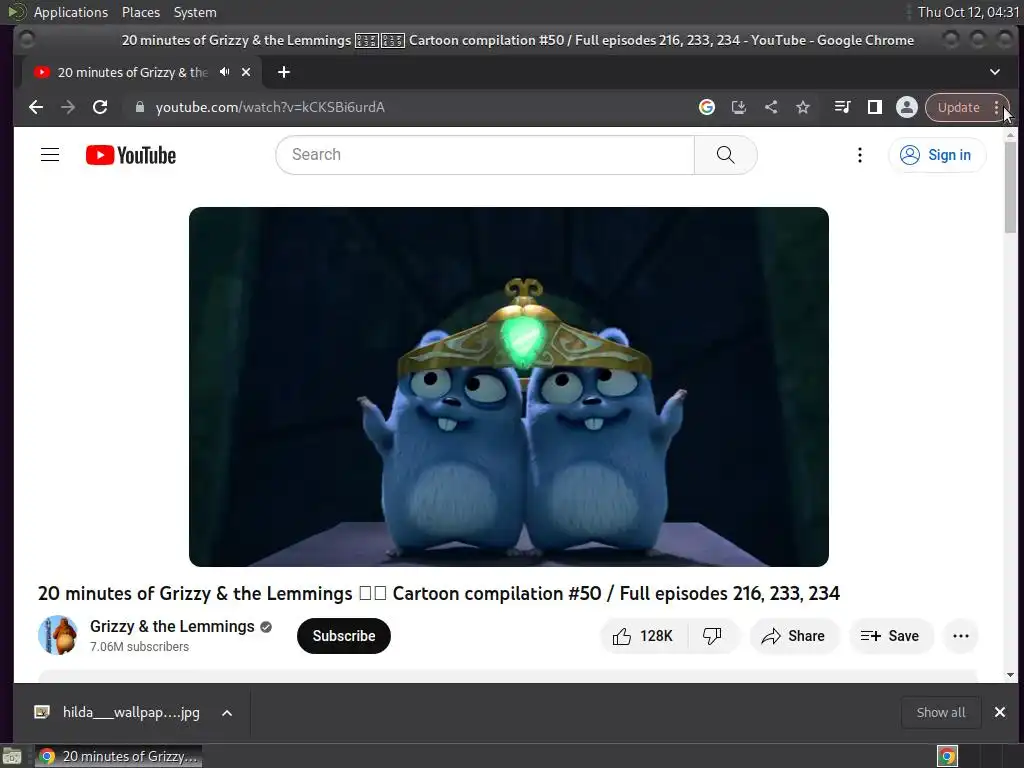This screenshot has width=1024, height=768.
Task: Click the Chrome icon in bottom-right workspace switcher
Action: click(948, 756)
